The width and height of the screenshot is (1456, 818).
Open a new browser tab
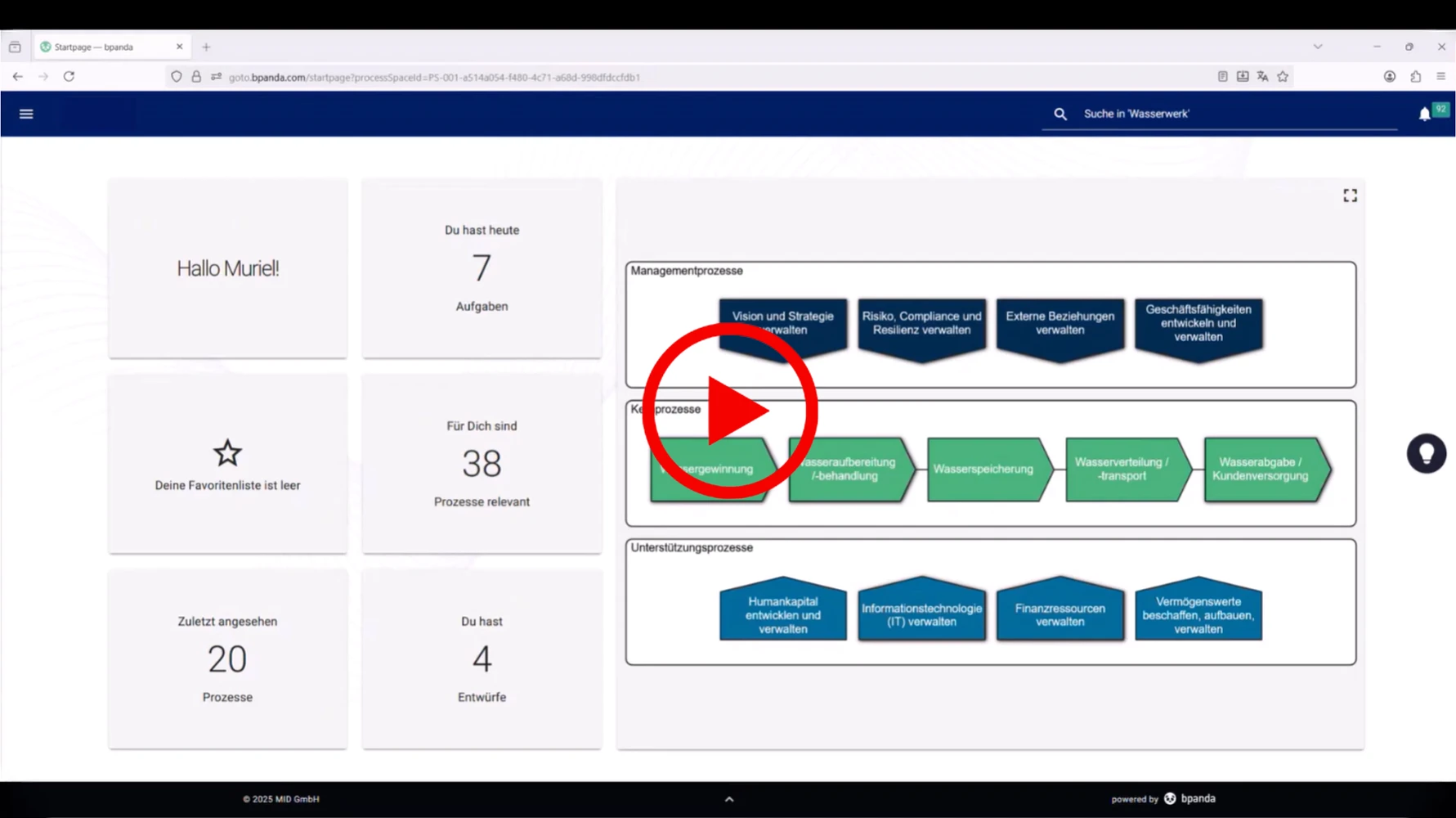pos(206,47)
